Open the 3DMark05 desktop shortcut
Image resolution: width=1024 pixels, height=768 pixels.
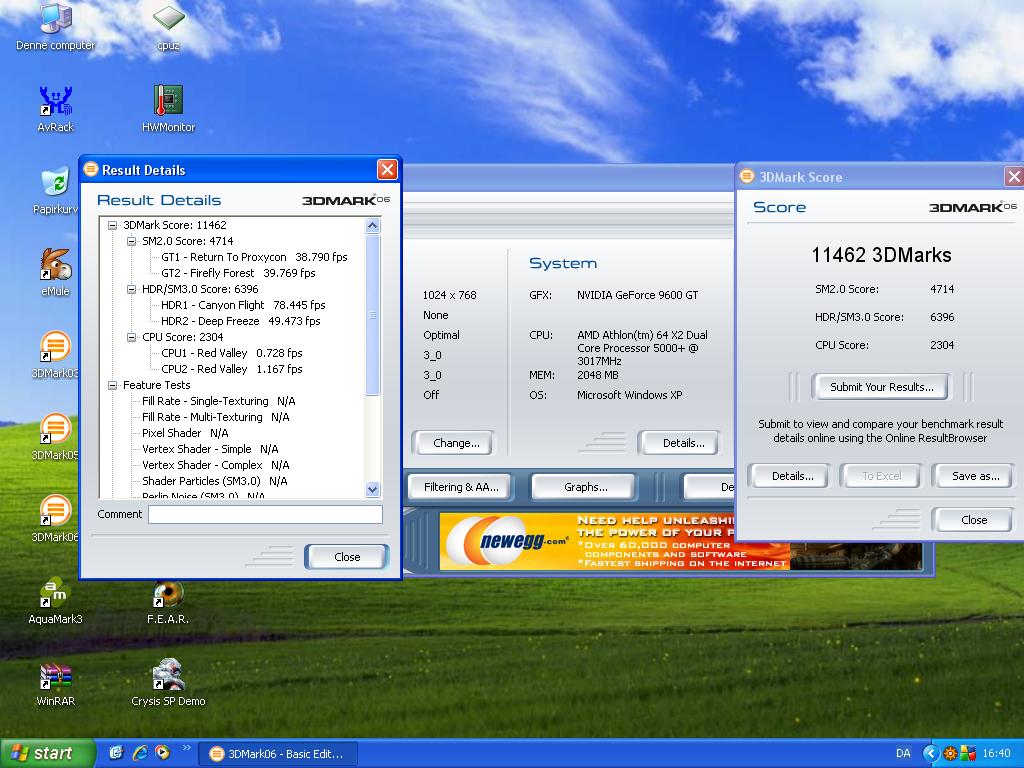pyautogui.click(x=56, y=436)
